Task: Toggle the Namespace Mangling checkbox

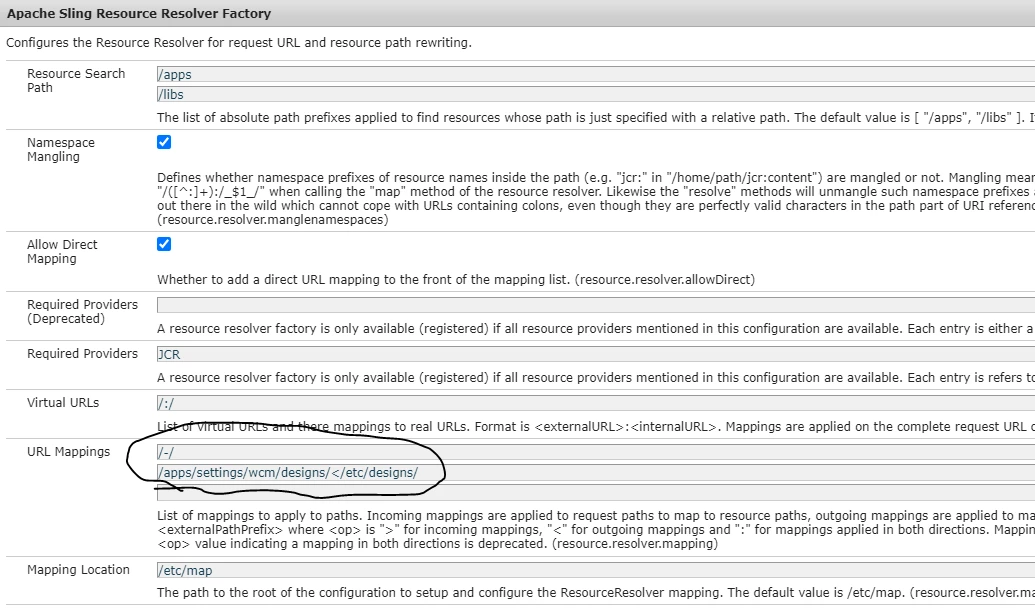Action: point(164,142)
